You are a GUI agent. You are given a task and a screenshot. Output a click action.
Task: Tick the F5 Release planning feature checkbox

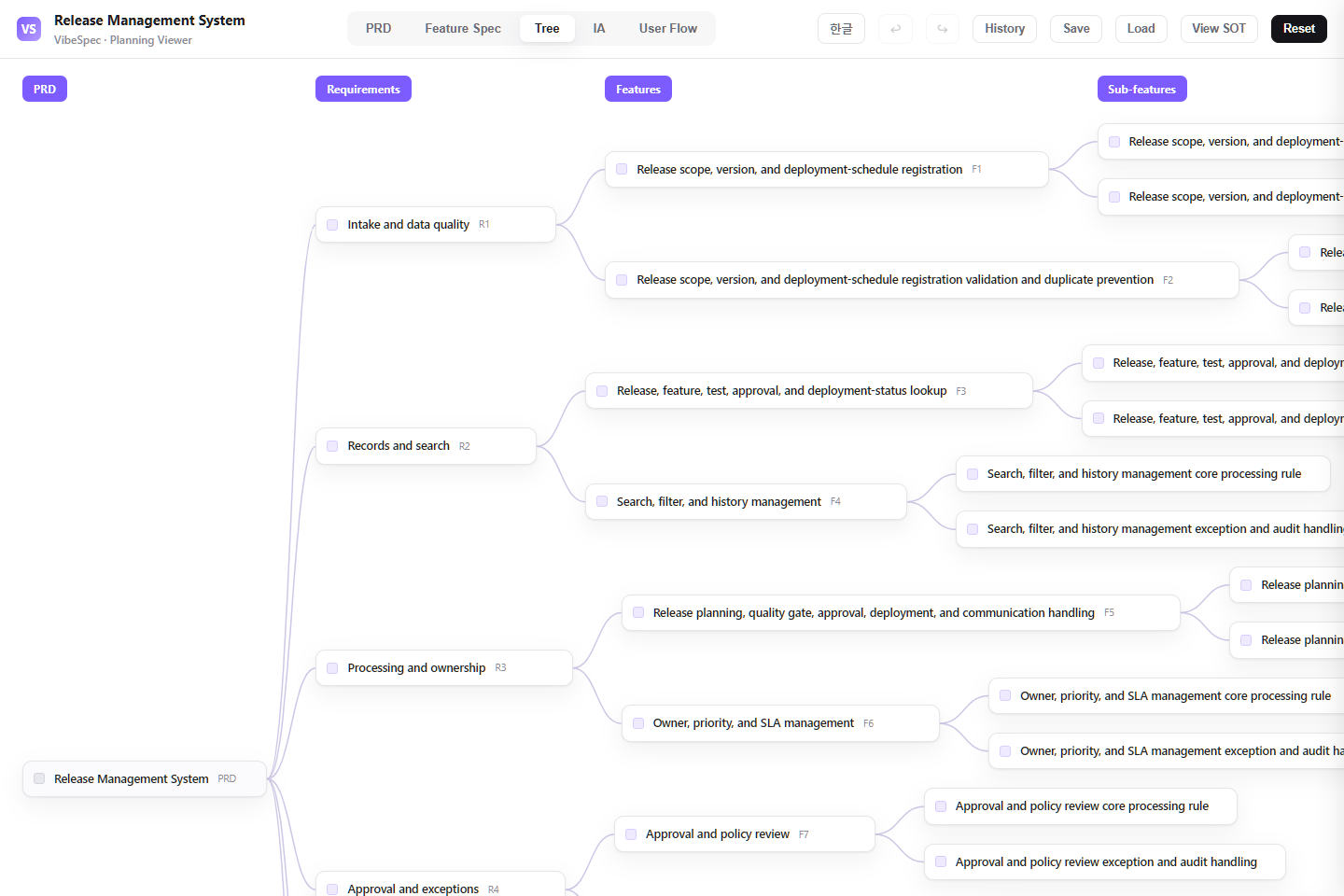(638, 612)
